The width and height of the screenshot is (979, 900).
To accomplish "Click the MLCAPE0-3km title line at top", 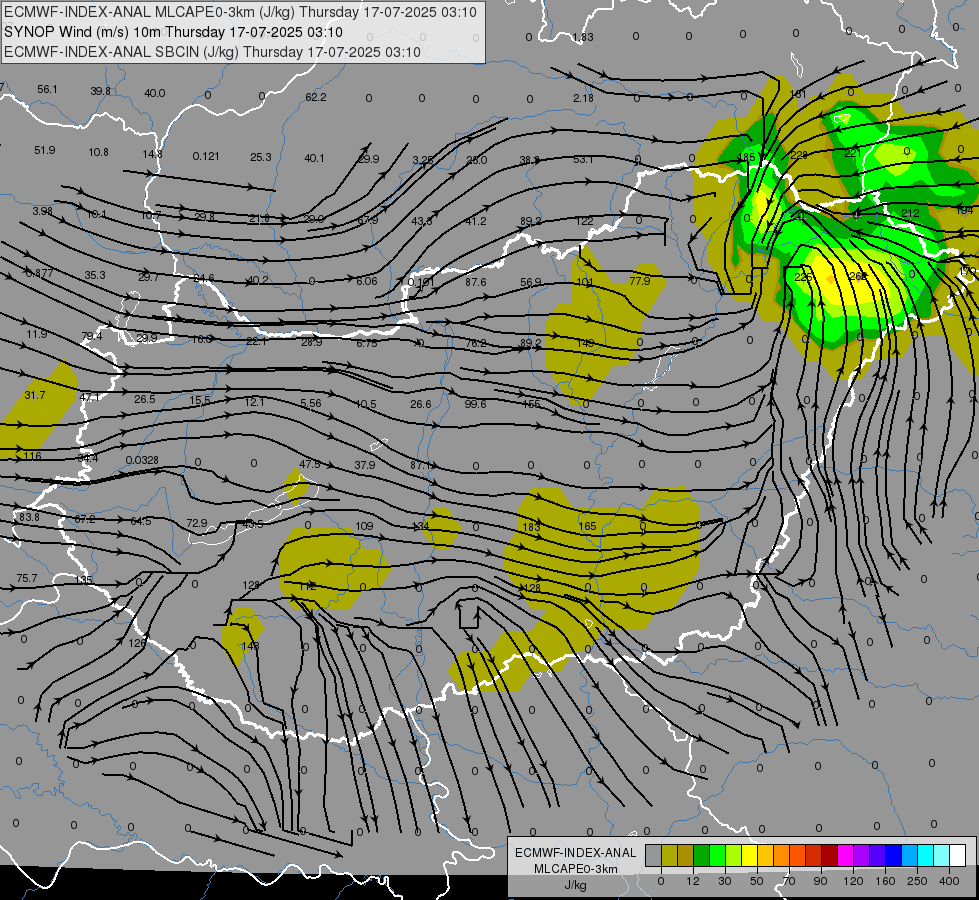I will [x=240, y=12].
